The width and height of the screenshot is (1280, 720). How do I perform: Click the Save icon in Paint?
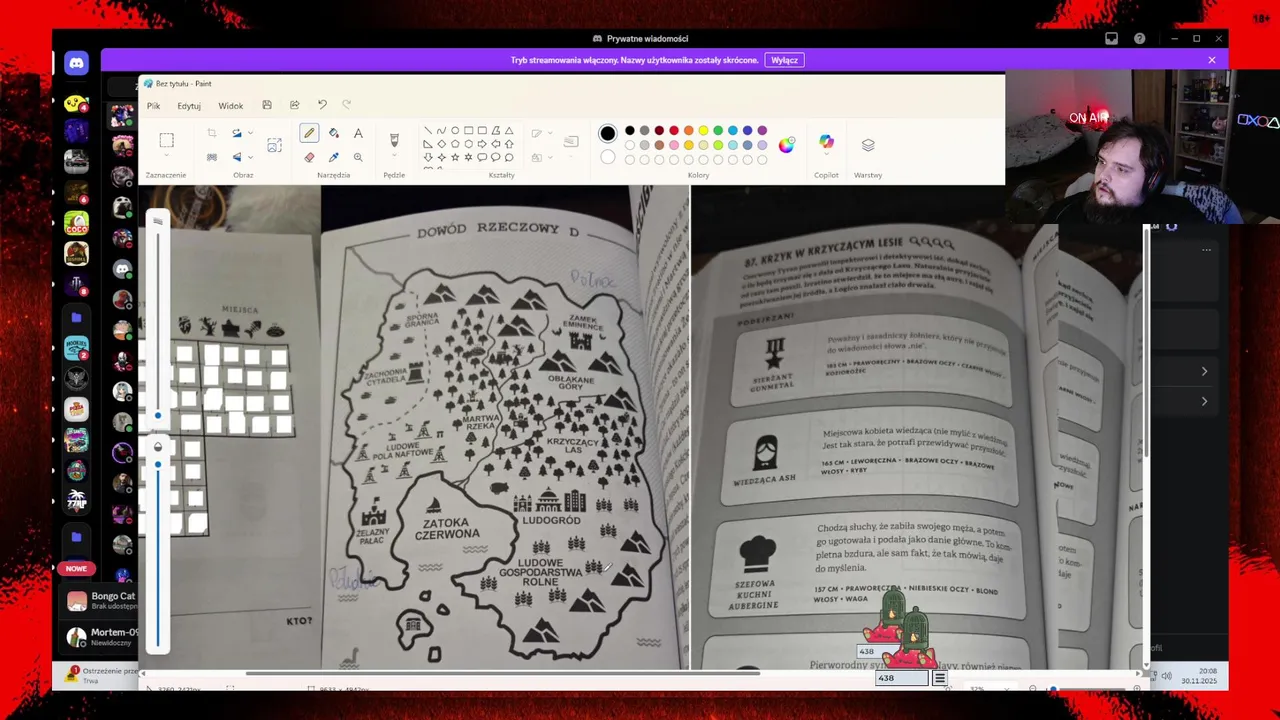[x=267, y=105]
